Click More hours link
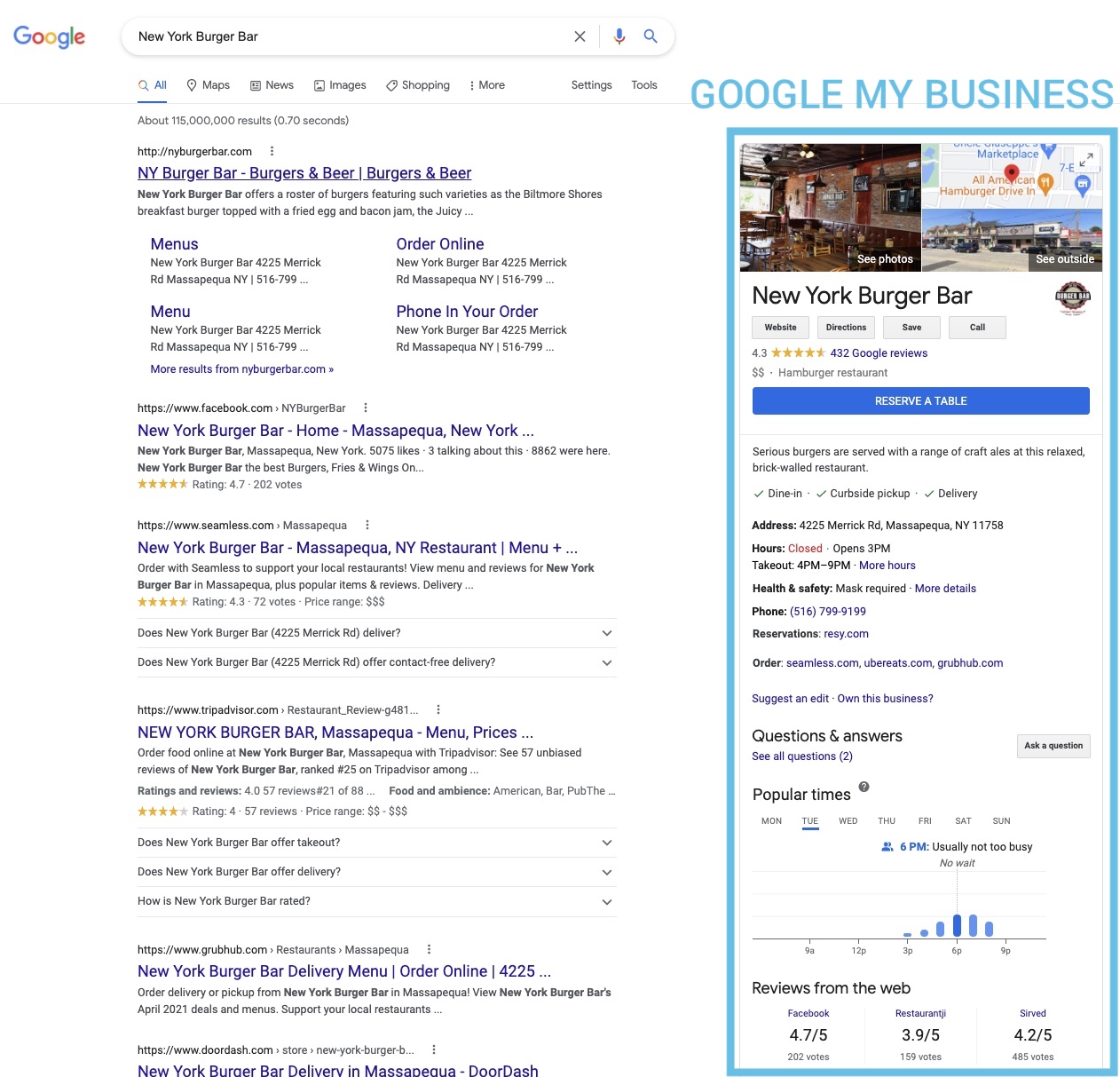This screenshot has width=1120, height=1077. pyautogui.click(x=887, y=566)
